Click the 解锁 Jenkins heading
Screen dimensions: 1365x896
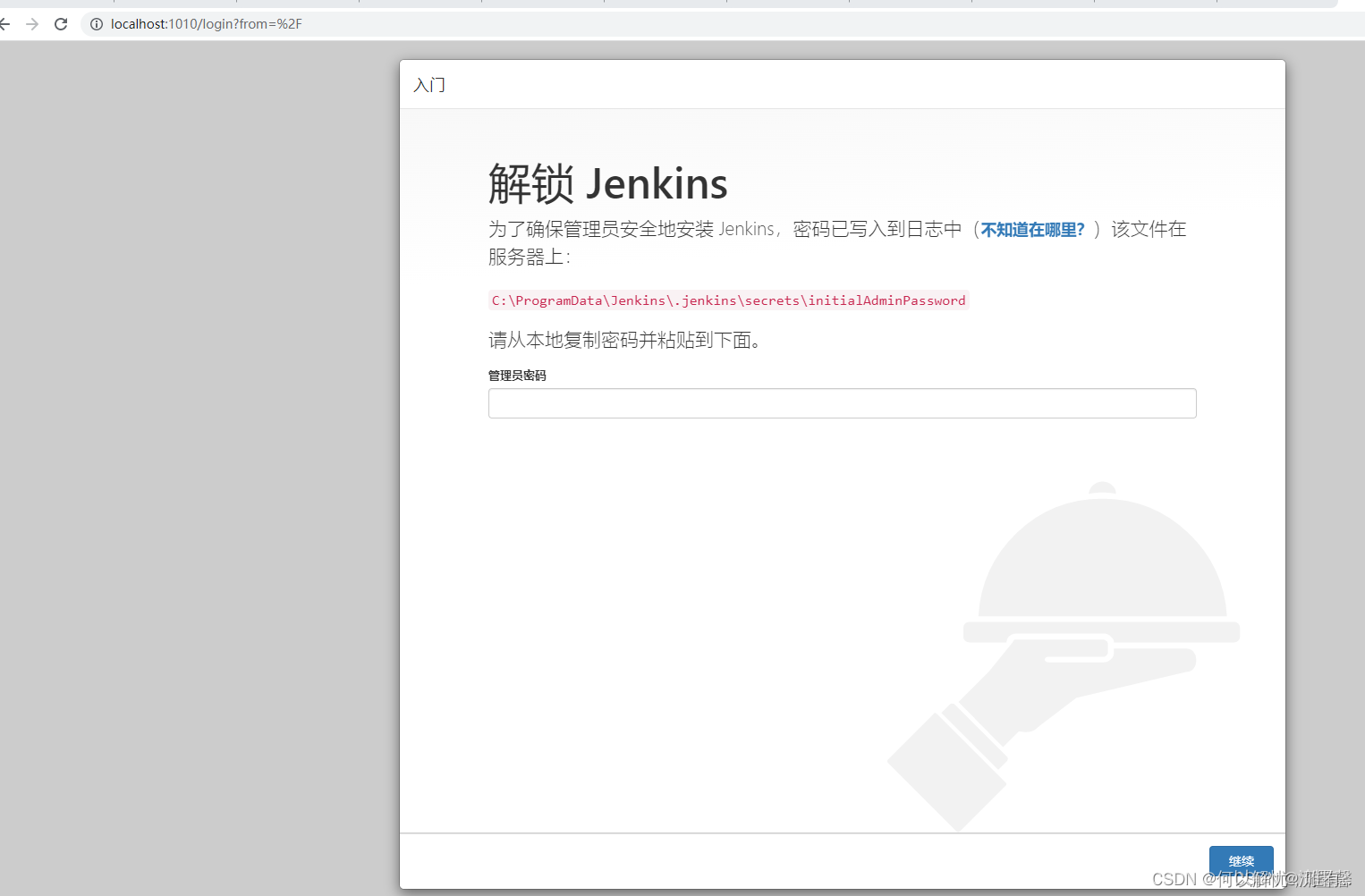tap(607, 184)
